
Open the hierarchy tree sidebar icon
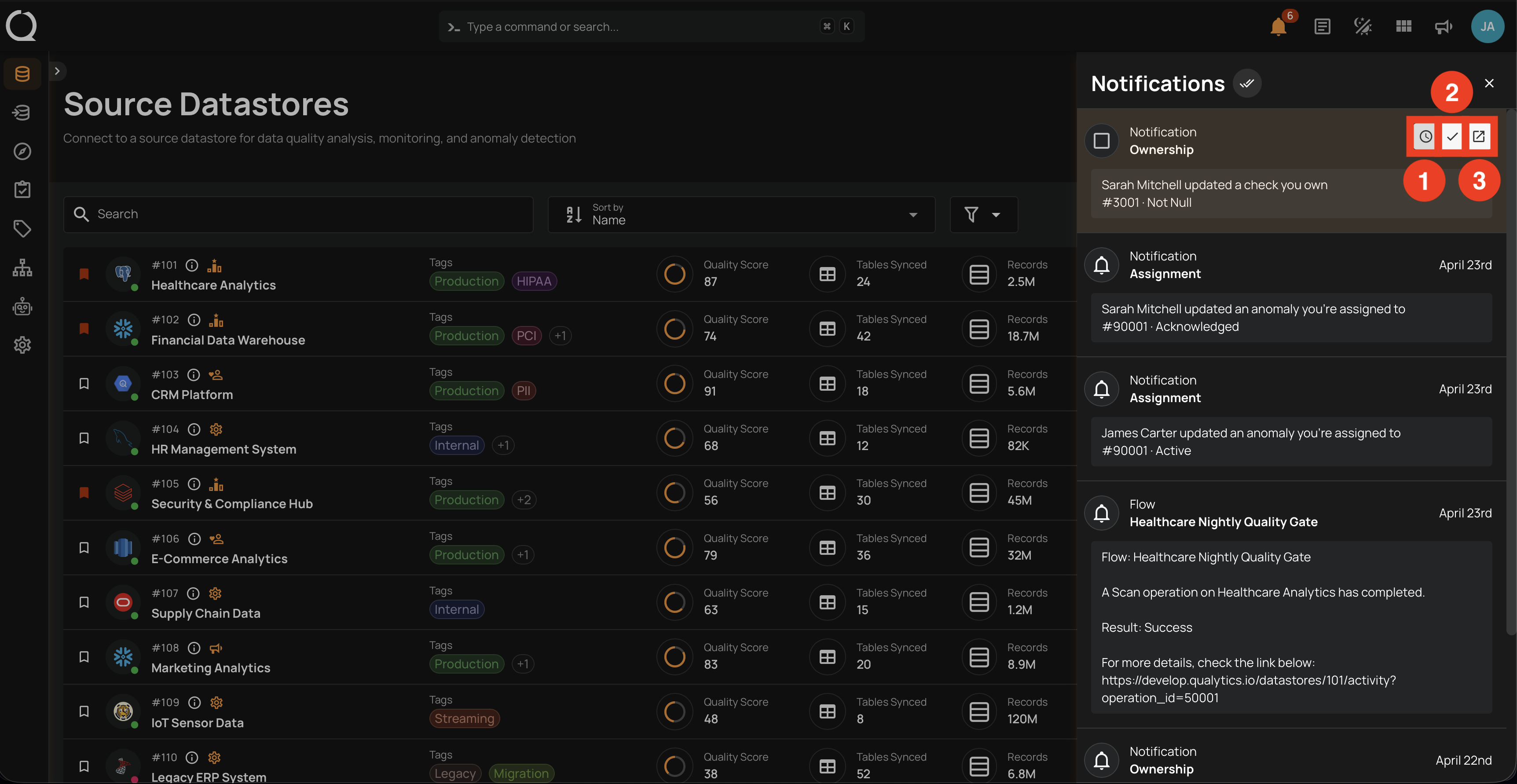(22, 267)
